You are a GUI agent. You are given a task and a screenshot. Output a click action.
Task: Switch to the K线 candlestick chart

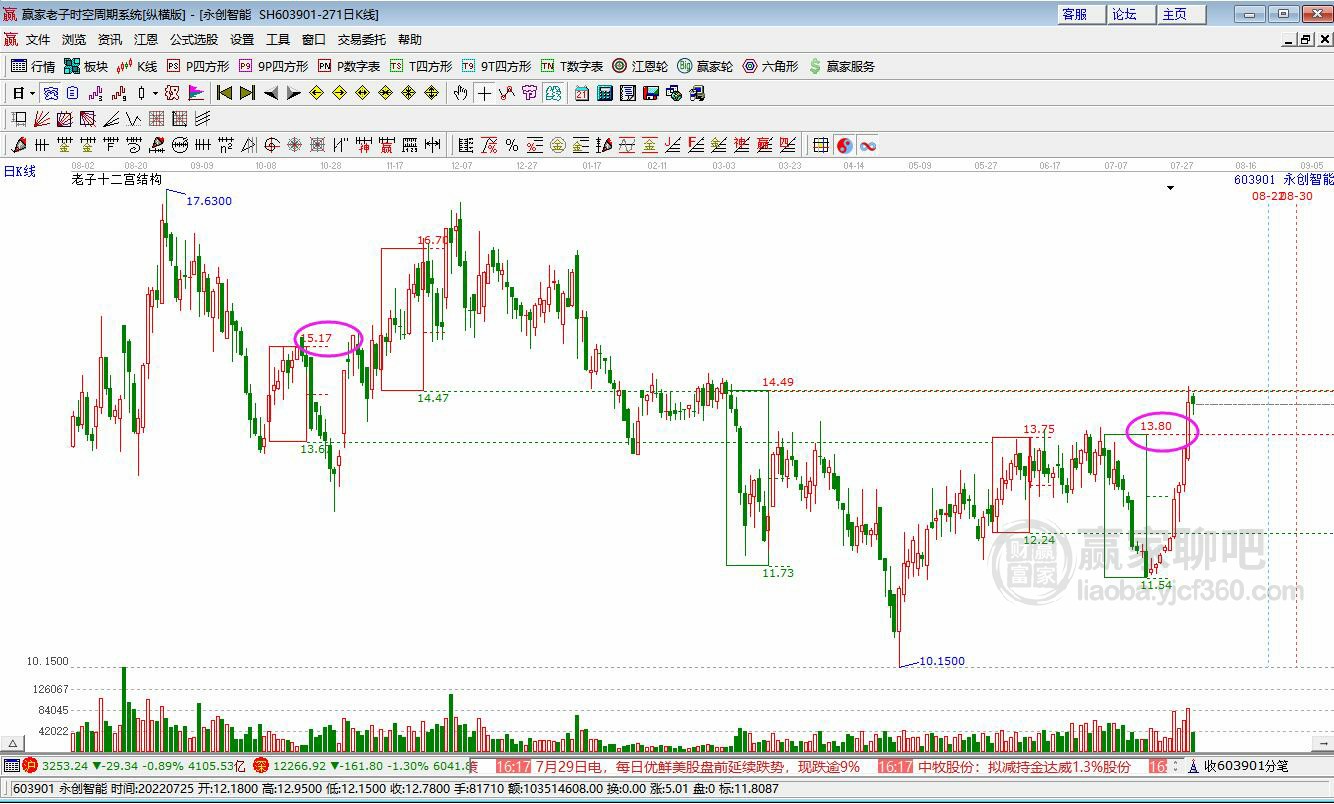[137, 66]
